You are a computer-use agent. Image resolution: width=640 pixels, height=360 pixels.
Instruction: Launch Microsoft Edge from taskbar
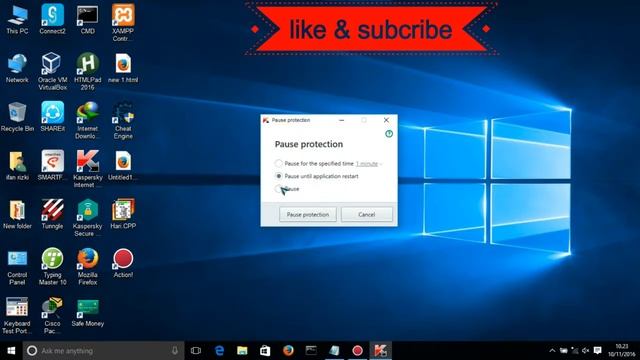(220, 351)
